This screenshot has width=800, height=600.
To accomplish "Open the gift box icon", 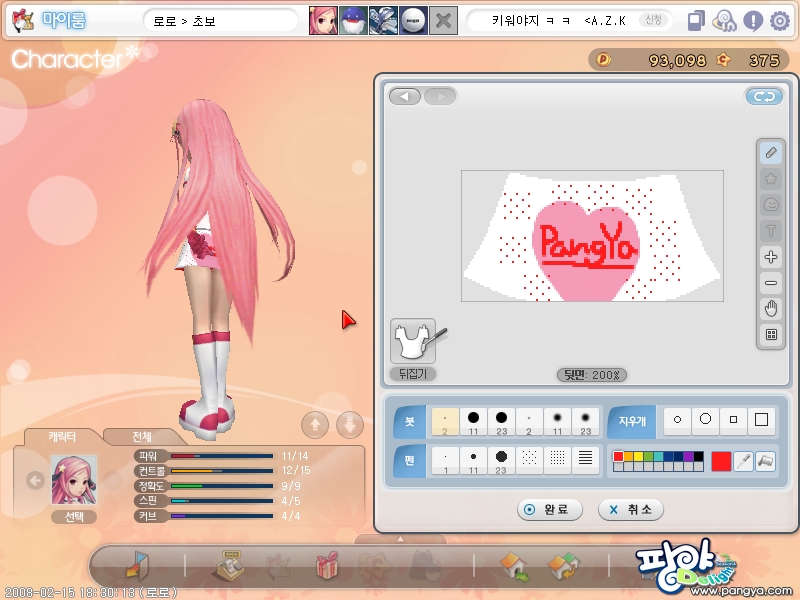I will [x=328, y=565].
